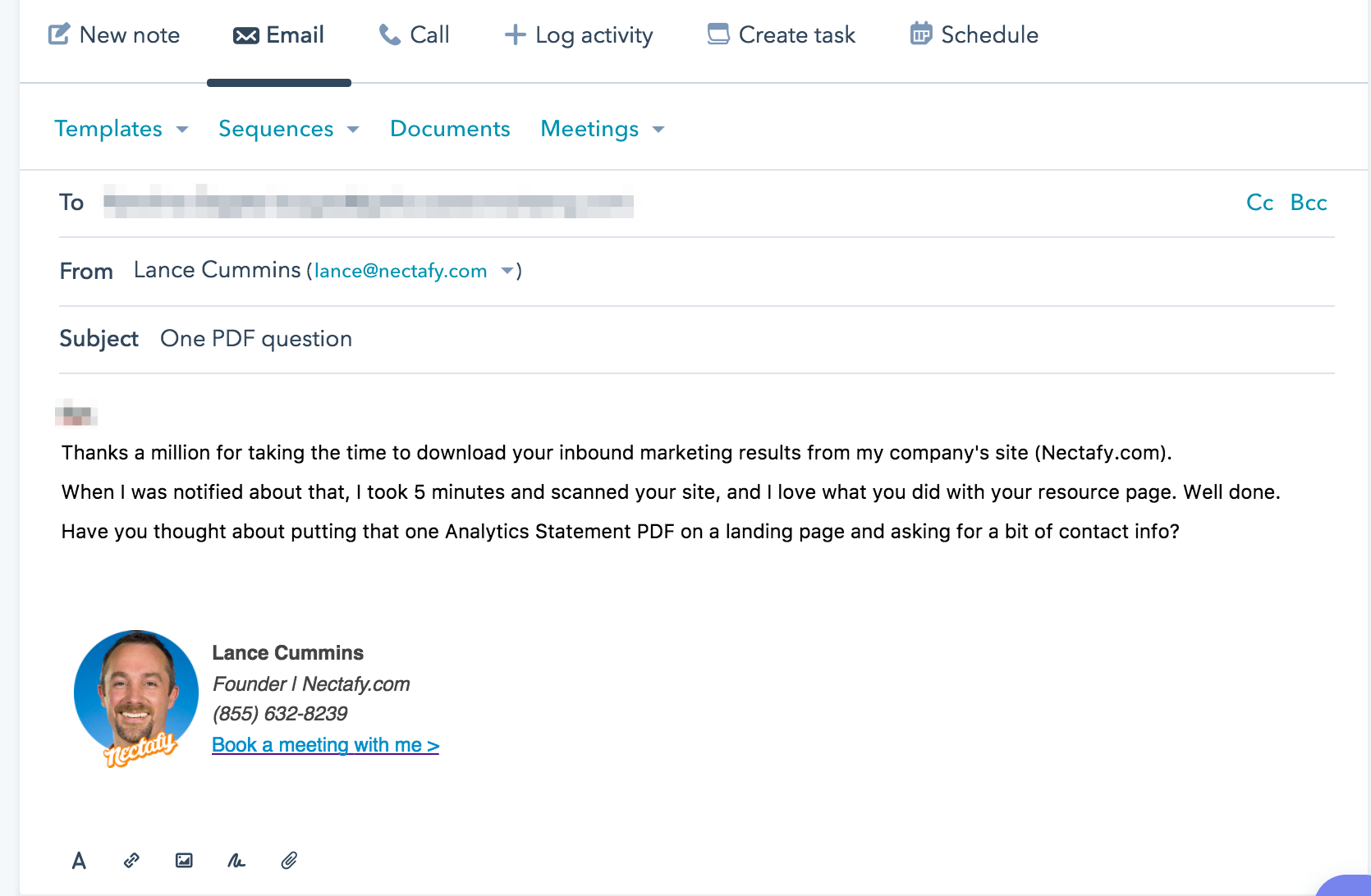Add a Bcc recipient
The height and width of the screenshot is (896, 1371).
click(1309, 202)
